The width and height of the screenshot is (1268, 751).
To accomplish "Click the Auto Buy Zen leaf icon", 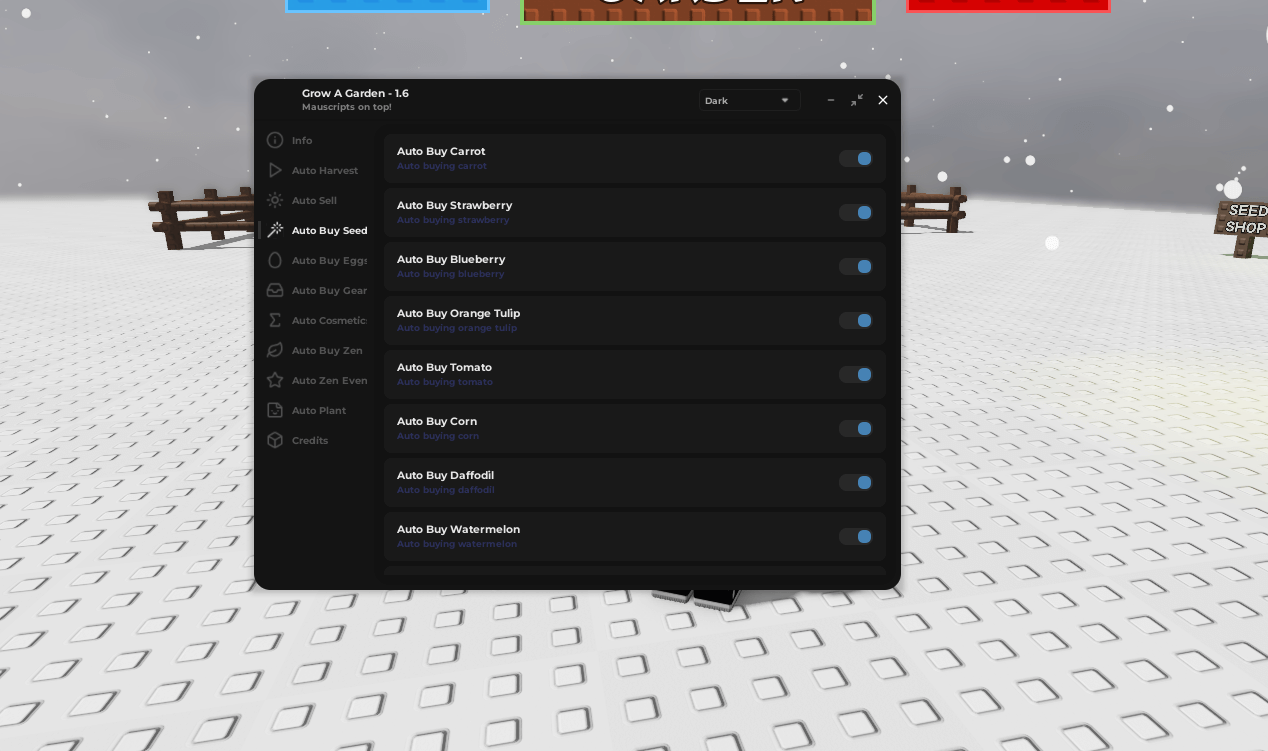I will coord(275,350).
